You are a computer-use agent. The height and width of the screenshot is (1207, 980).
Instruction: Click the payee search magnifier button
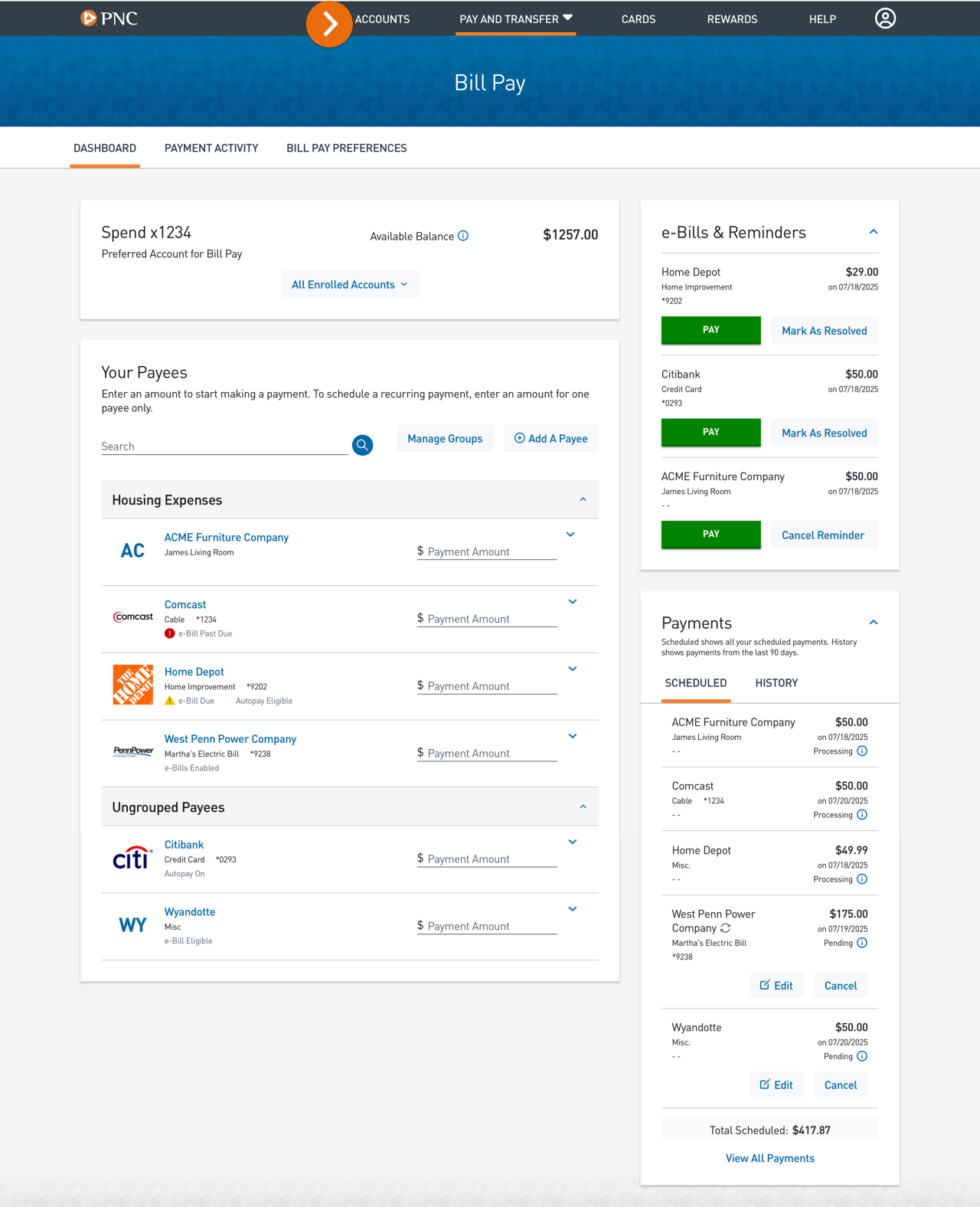[362, 445]
